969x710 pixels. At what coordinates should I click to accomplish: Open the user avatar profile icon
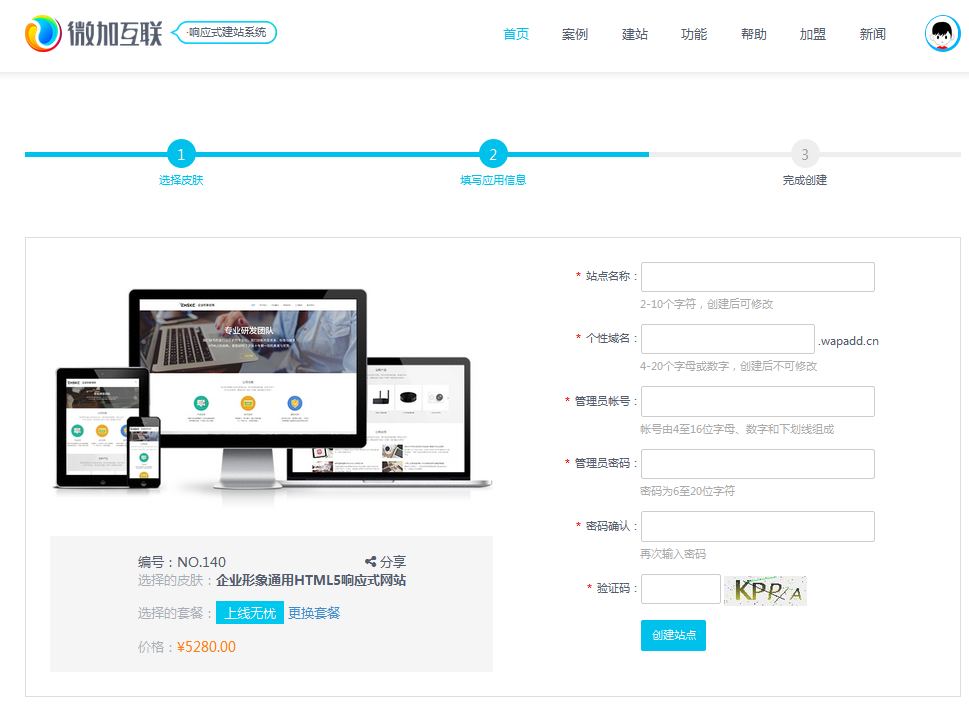click(x=942, y=34)
